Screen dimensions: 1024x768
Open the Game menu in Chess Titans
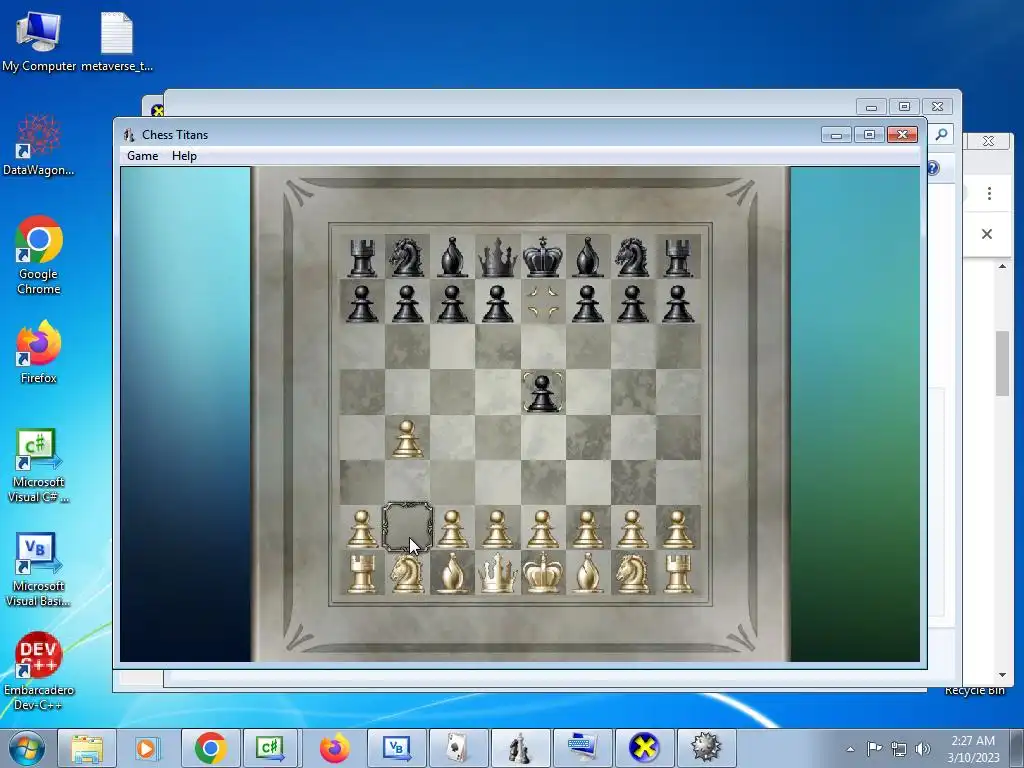tap(142, 156)
